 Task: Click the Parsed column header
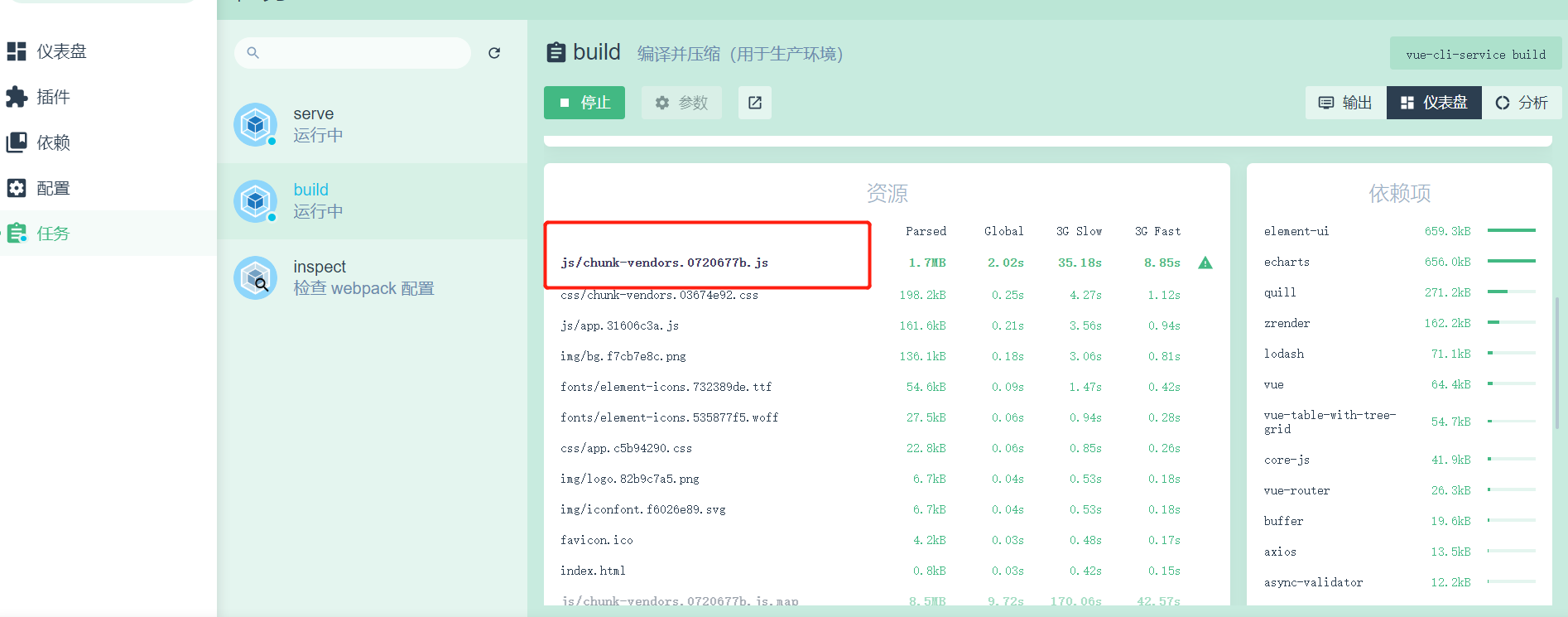click(x=926, y=231)
